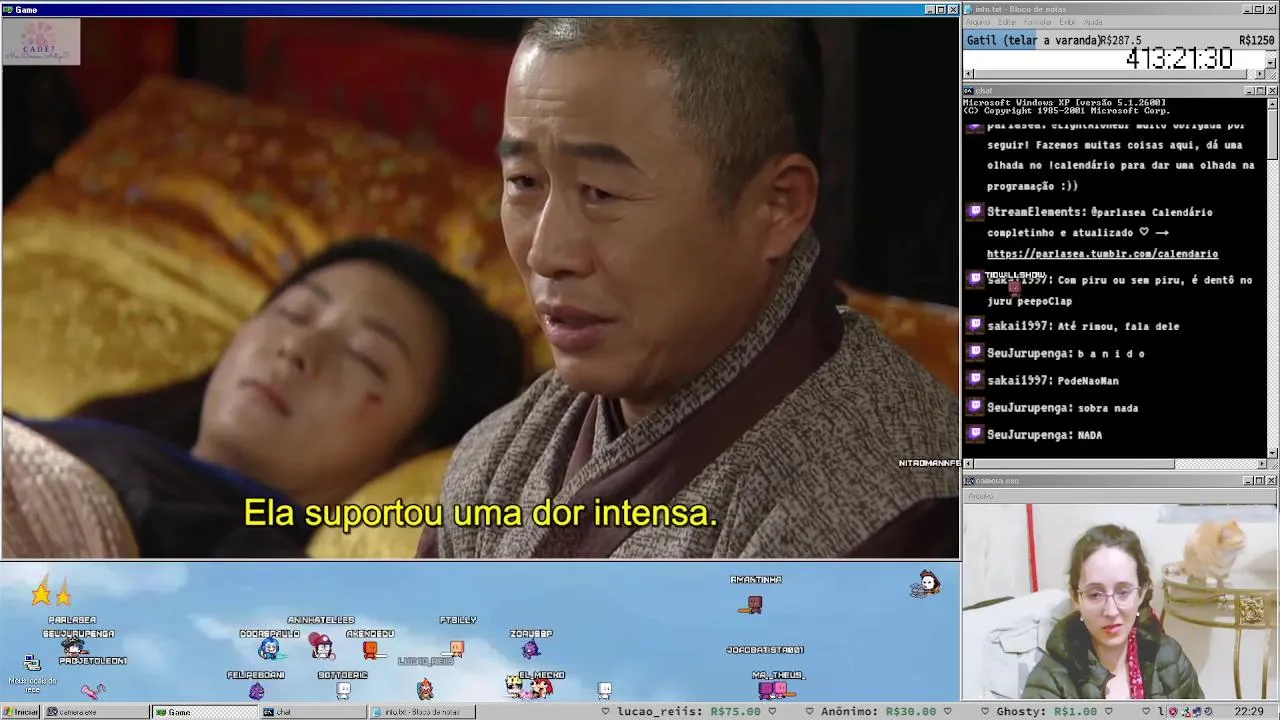Open Editar menu in Bloco de notas

click(1007, 22)
